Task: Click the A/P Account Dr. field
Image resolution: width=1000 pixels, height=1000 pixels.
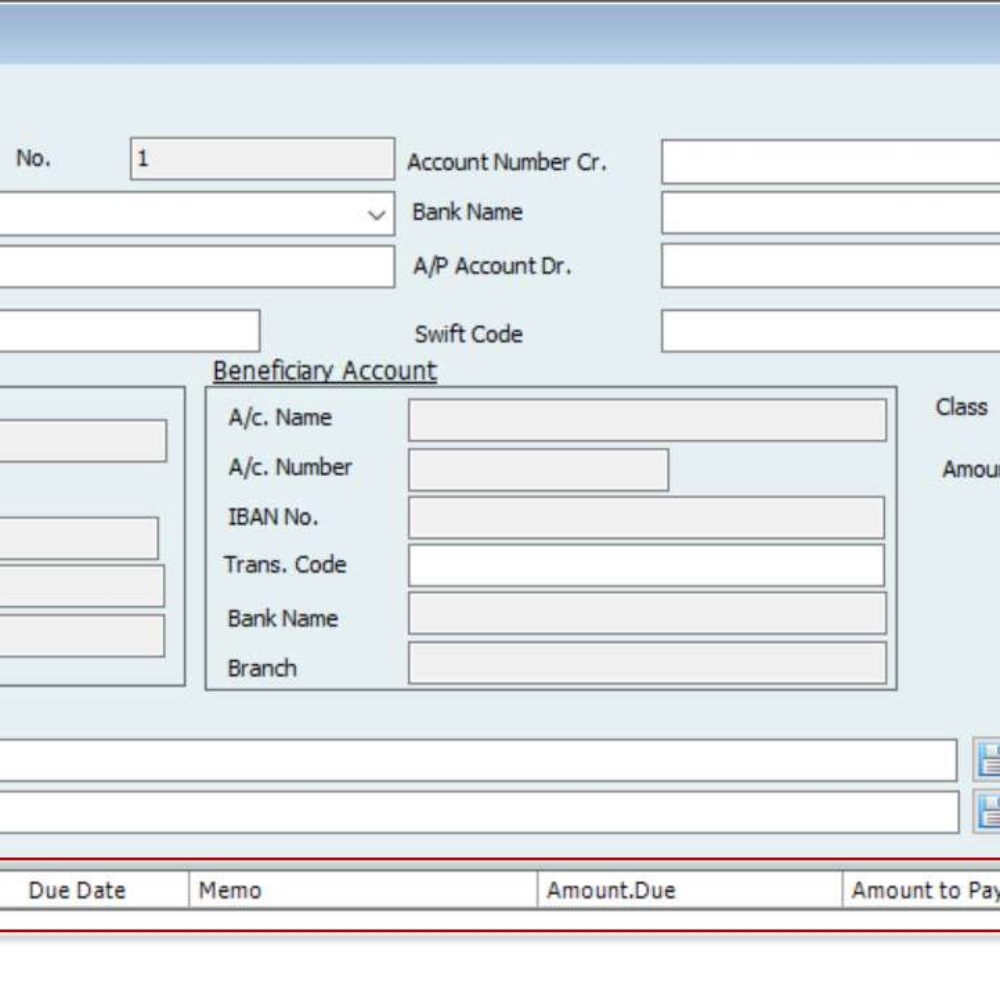Action: 830,267
